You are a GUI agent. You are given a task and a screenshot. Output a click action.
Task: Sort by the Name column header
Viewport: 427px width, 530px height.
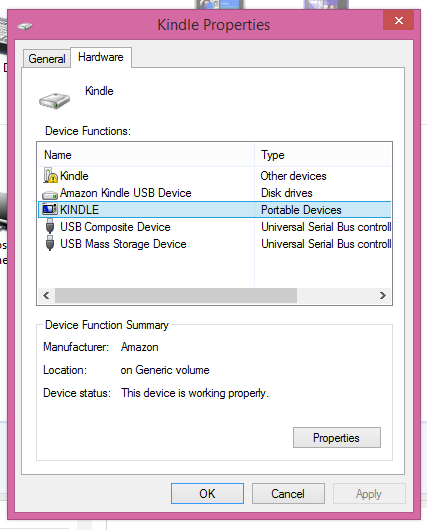coord(146,155)
